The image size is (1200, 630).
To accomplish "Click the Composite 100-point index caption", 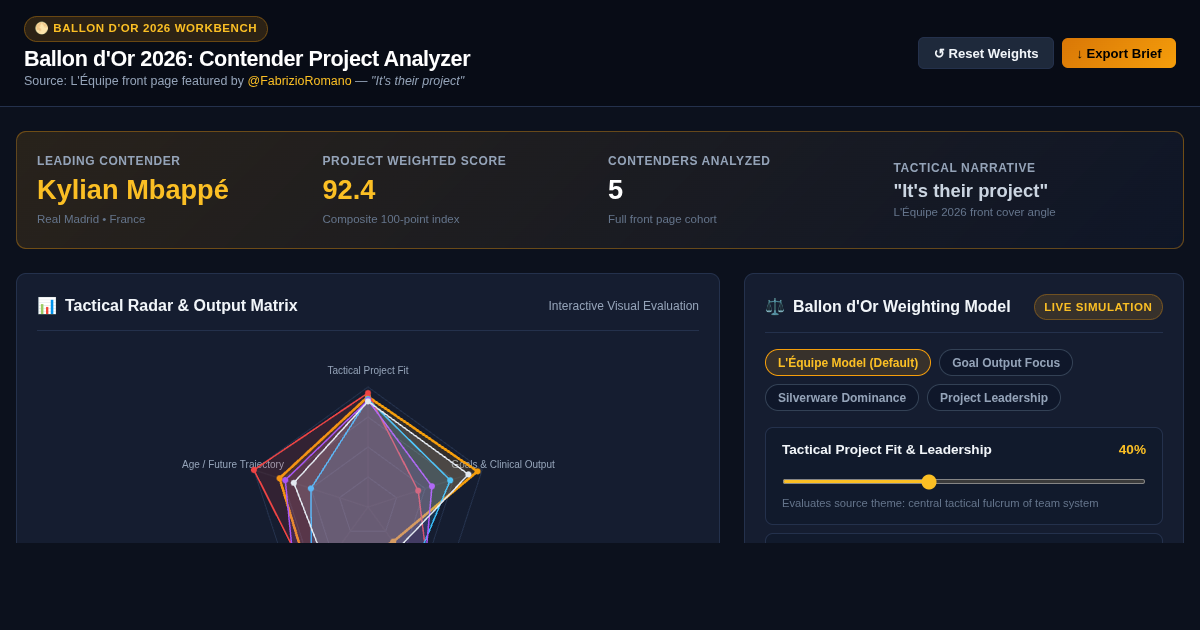I will 391,219.
